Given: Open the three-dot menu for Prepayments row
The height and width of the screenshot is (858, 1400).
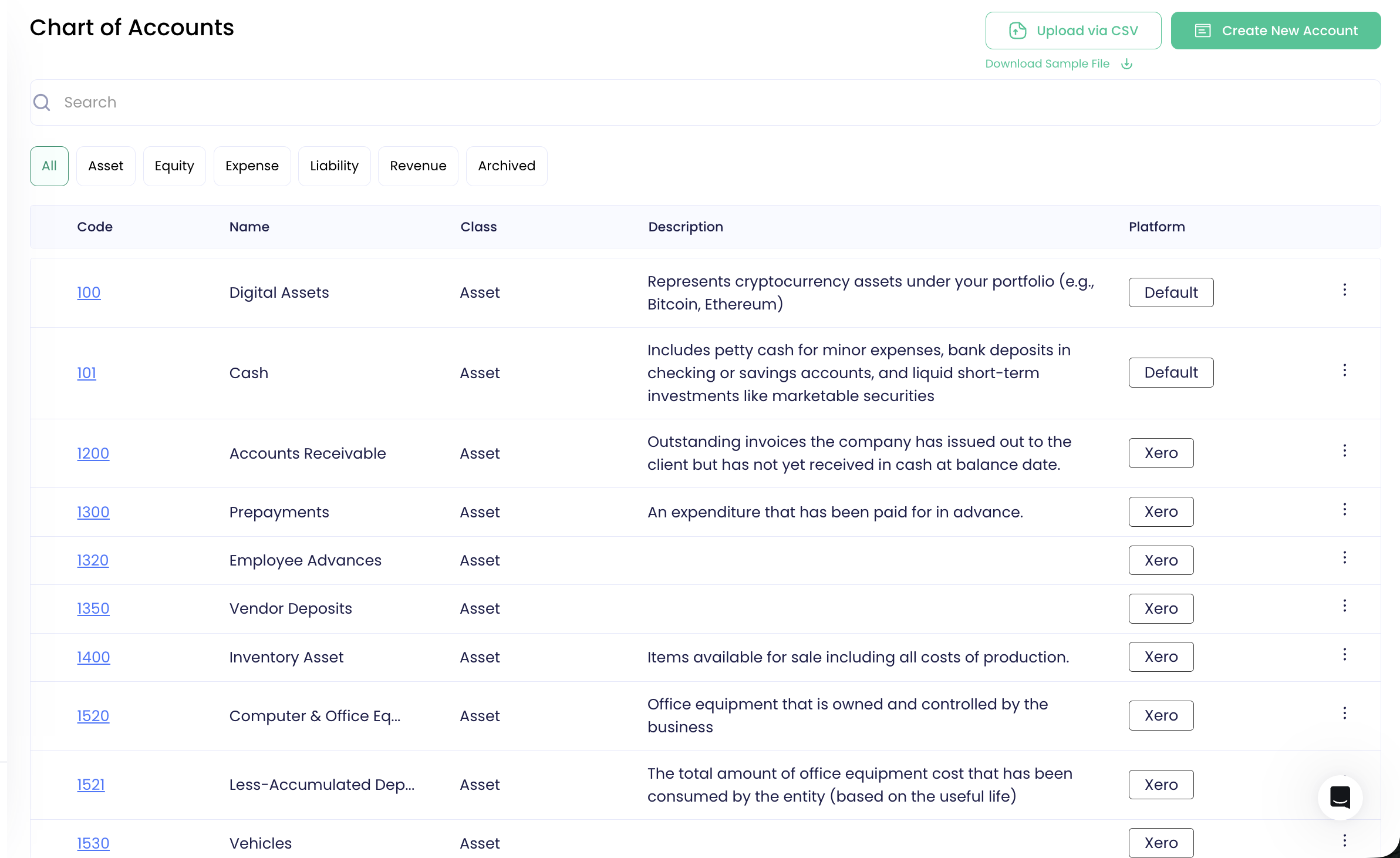Looking at the screenshot, I should click(1344, 509).
